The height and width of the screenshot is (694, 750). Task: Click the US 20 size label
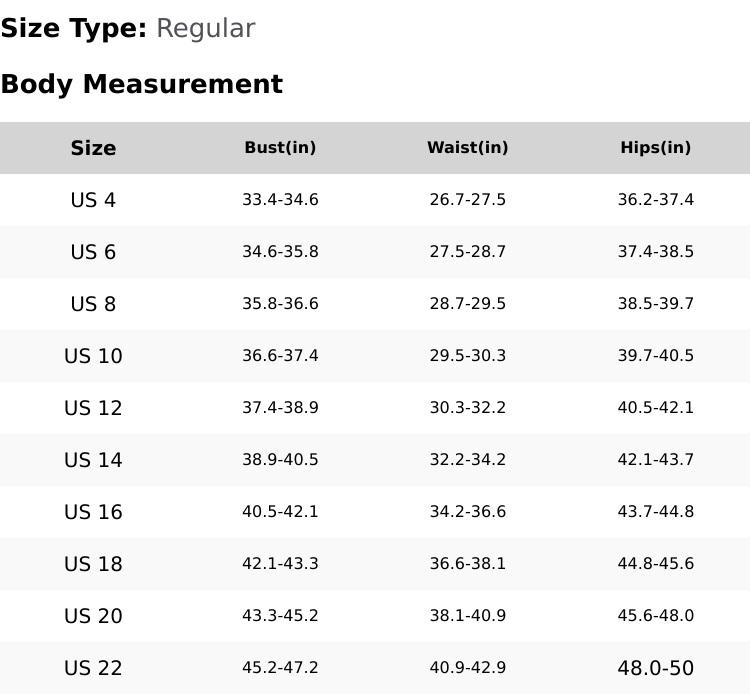(93, 616)
